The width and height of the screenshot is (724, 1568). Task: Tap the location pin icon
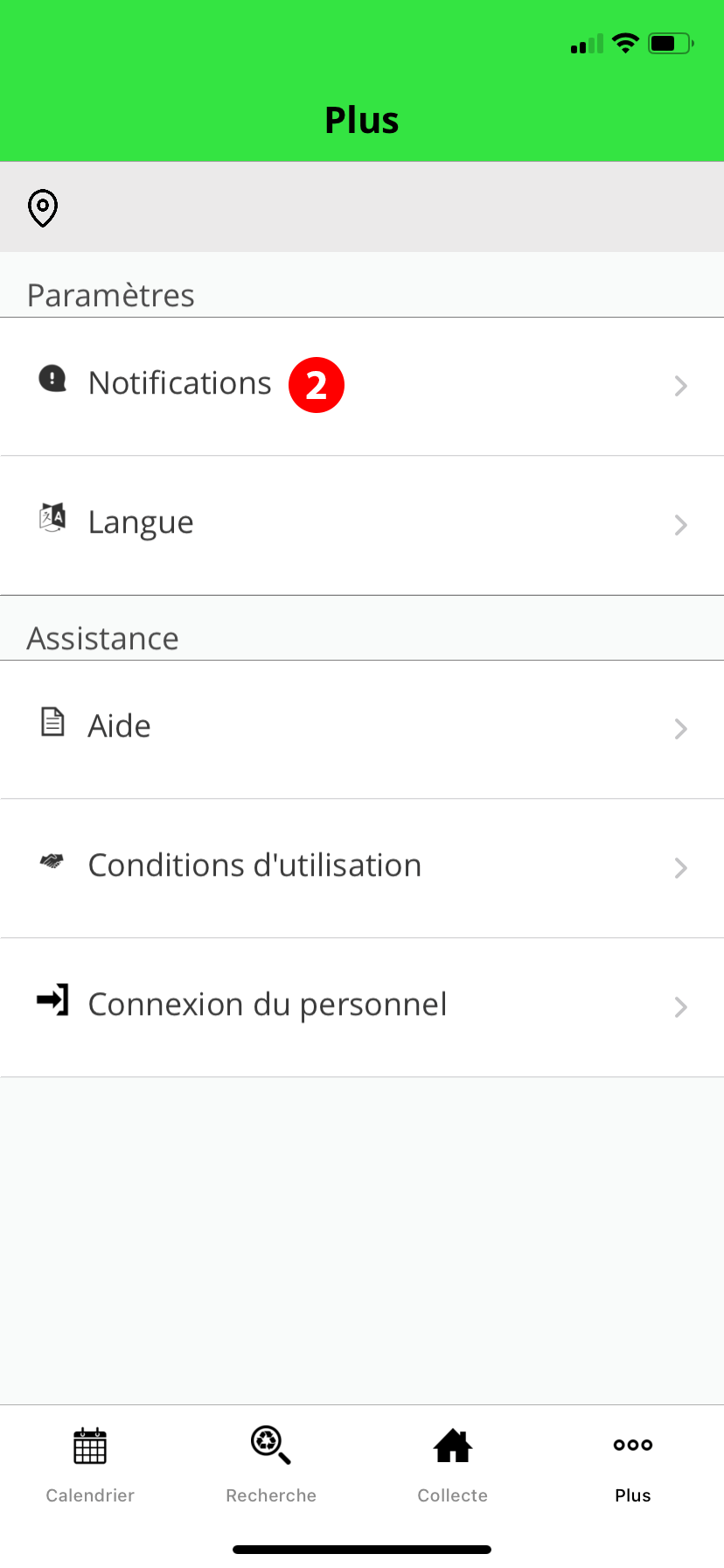(x=43, y=208)
